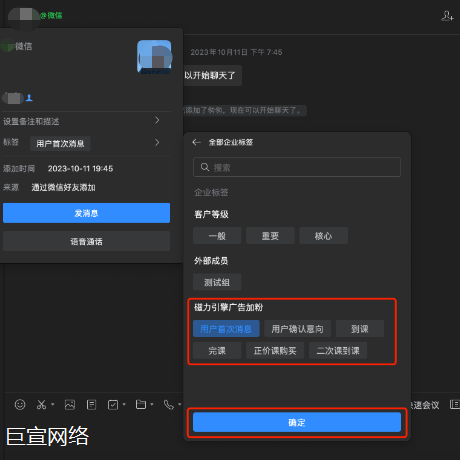This screenshot has height=460, width=460.
Task: Click the 客户等级 group heading
Action: 211,214
